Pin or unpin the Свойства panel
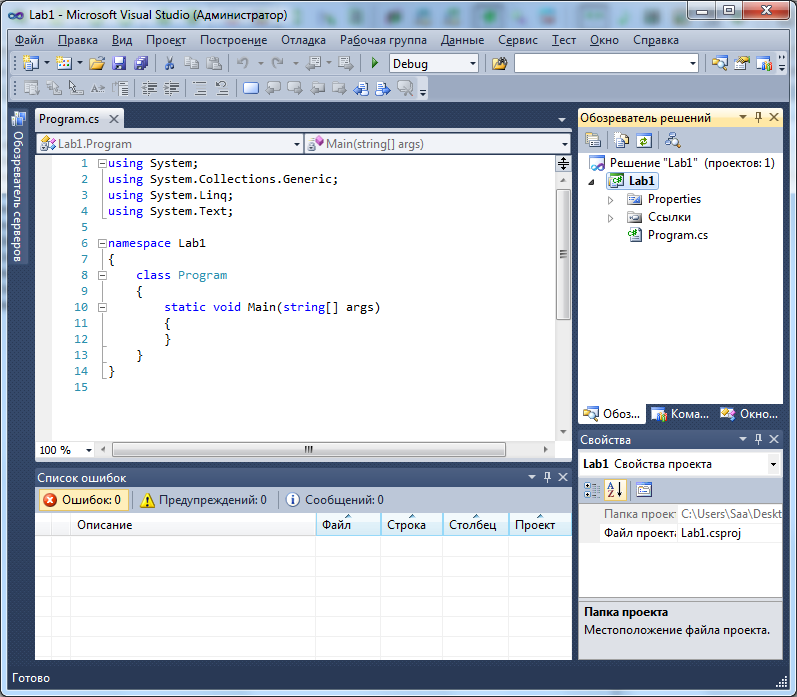The height and width of the screenshot is (697, 797). pyautogui.click(x=758, y=439)
